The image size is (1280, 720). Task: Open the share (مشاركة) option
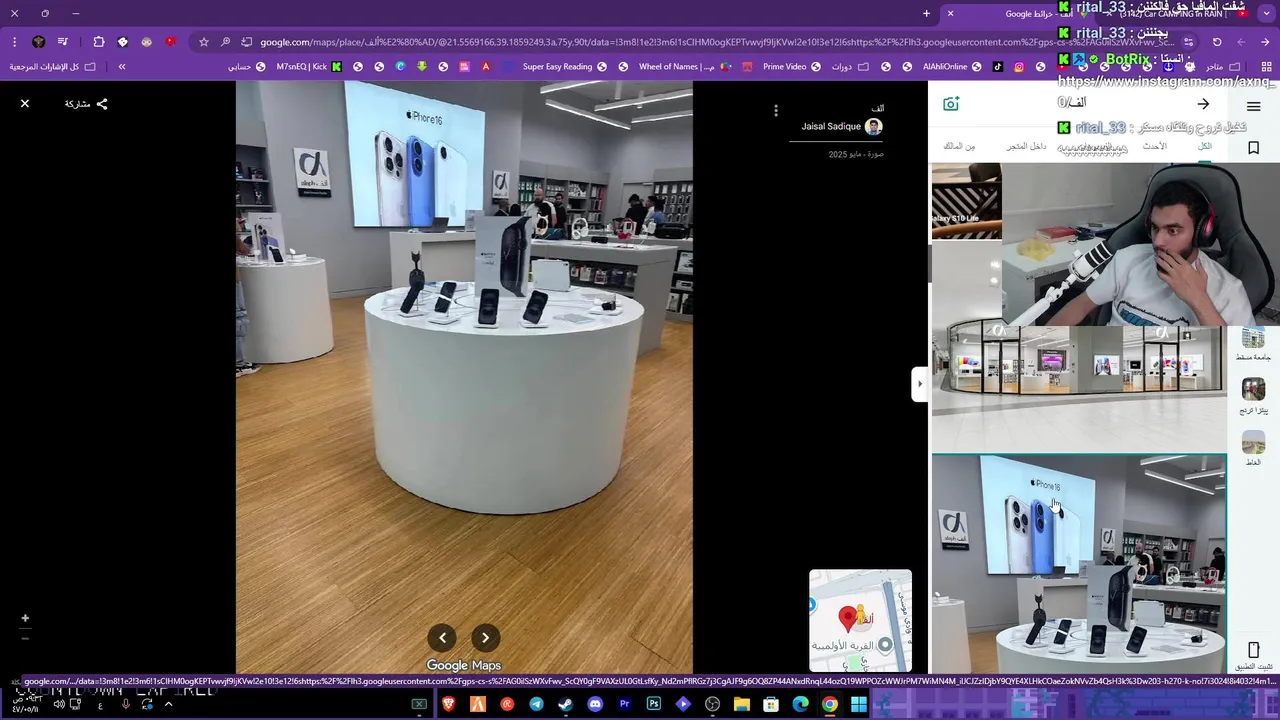coord(86,104)
